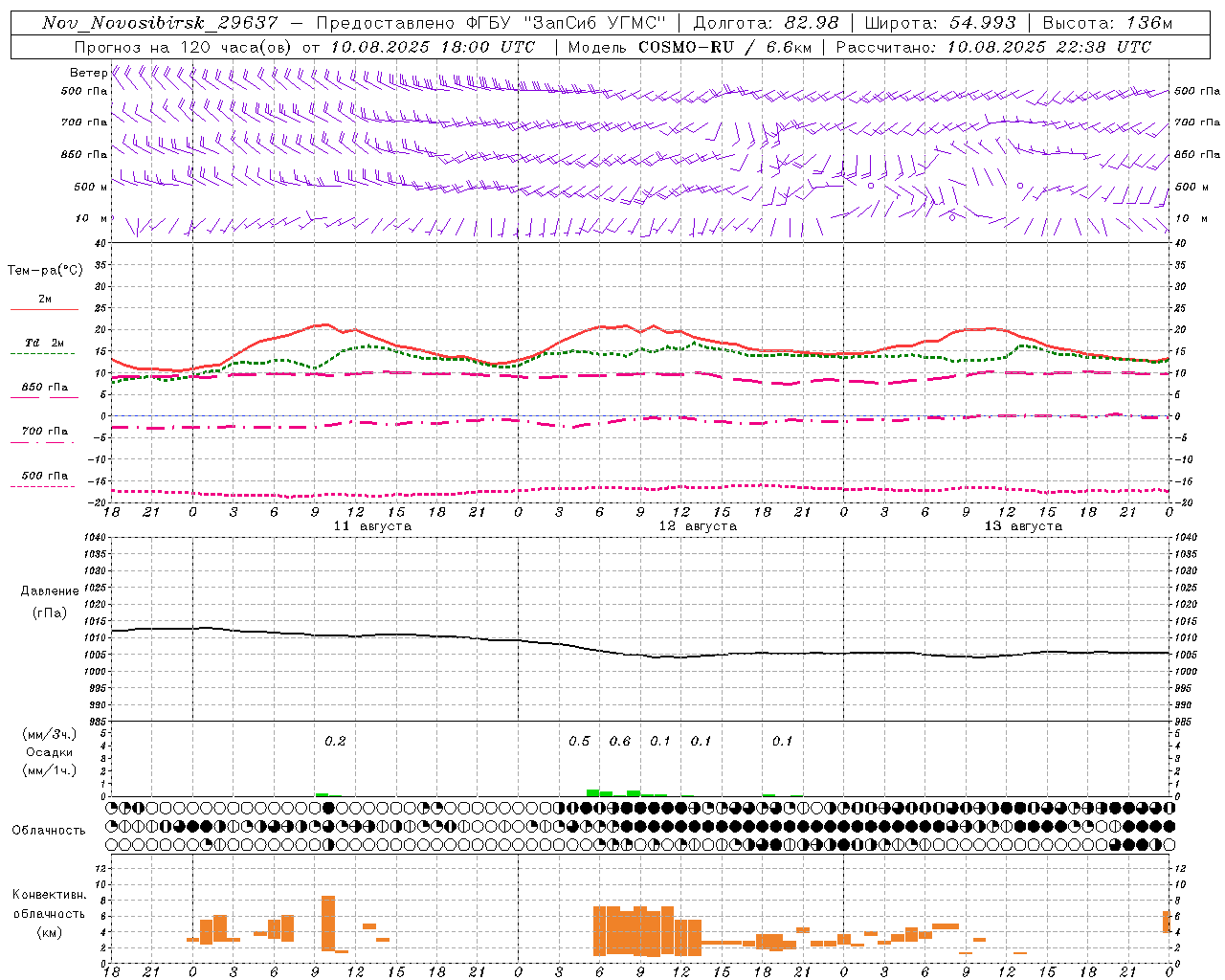Select the 12 августа date label

[x=698, y=526]
